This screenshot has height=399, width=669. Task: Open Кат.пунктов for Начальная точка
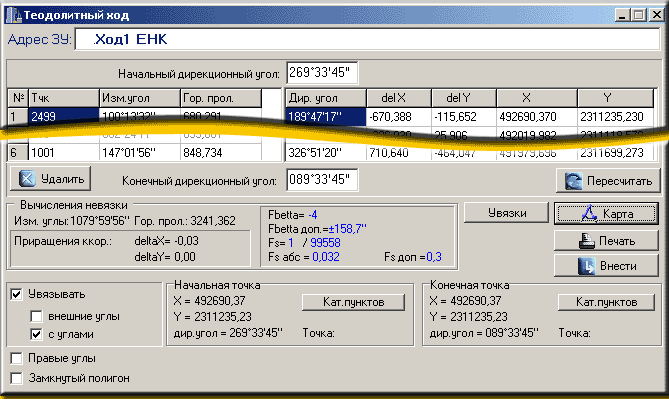click(353, 302)
